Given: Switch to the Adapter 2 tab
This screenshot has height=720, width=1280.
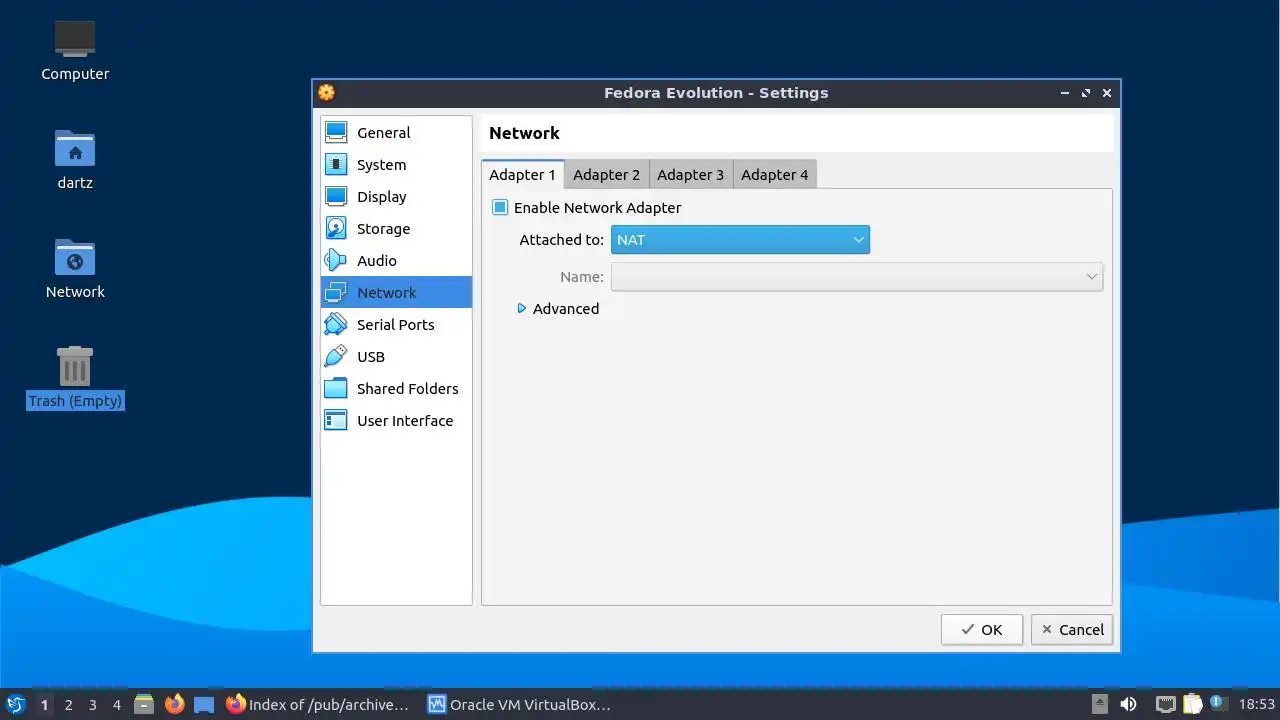Looking at the screenshot, I should pyautogui.click(x=606, y=175).
